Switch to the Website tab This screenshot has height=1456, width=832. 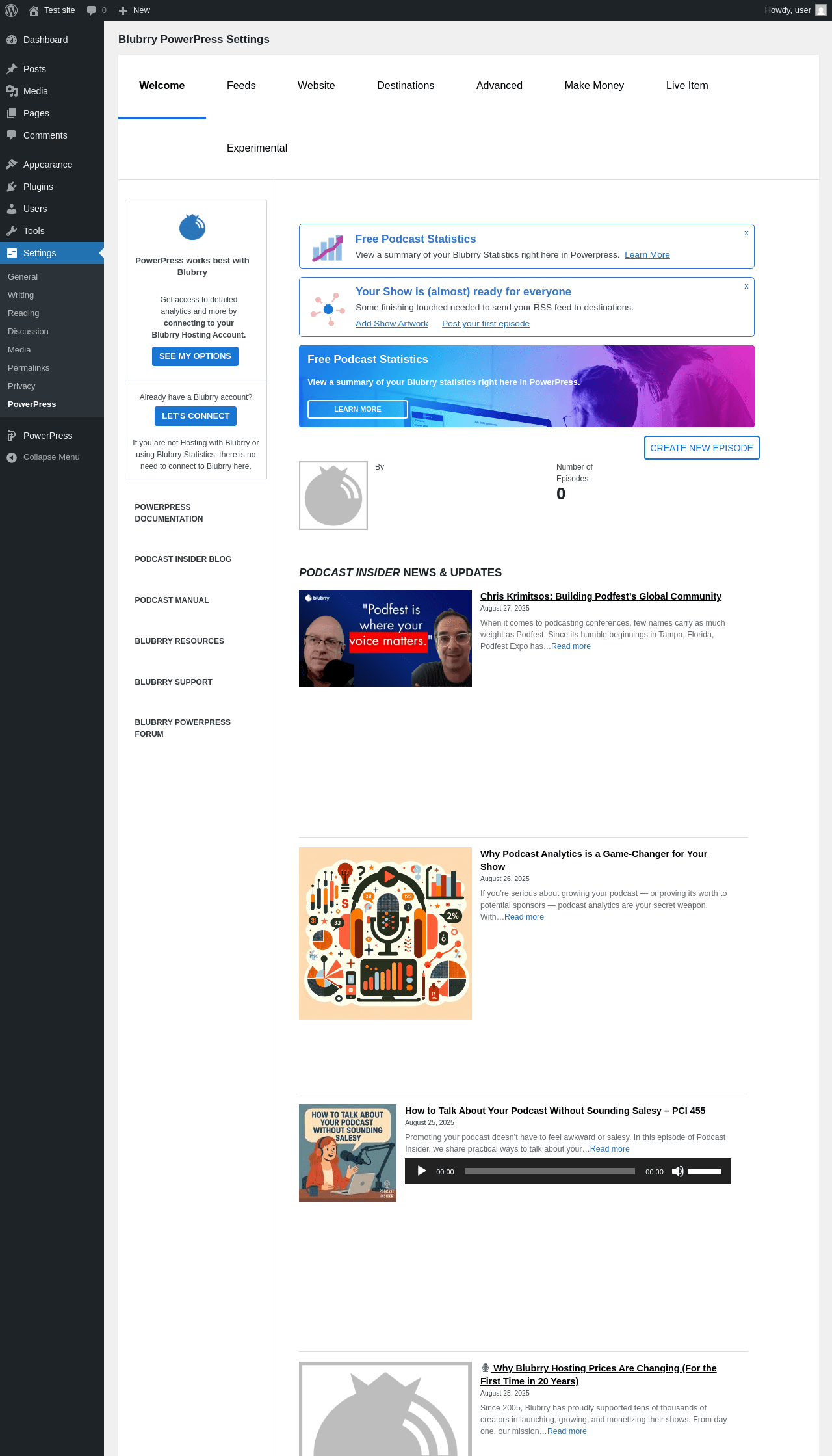[317, 86]
